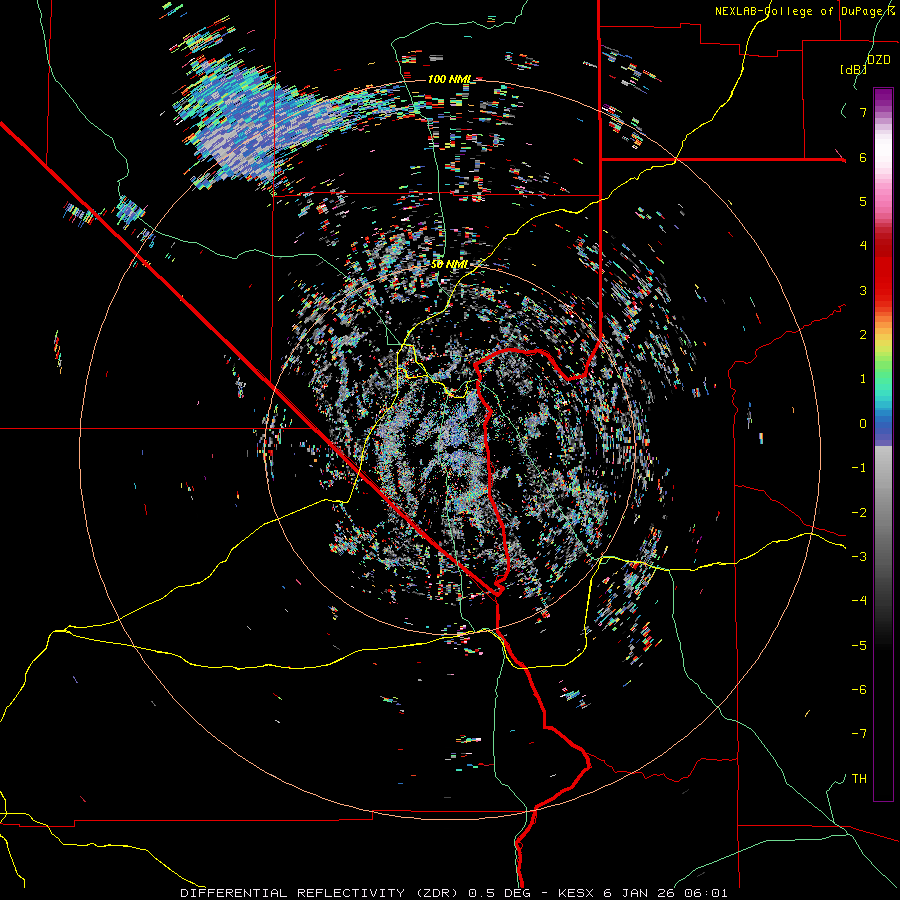The height and width of the screenshot is (900, 900).
Task: Click the positive 7 dB scale value
Action: point(863,112)
